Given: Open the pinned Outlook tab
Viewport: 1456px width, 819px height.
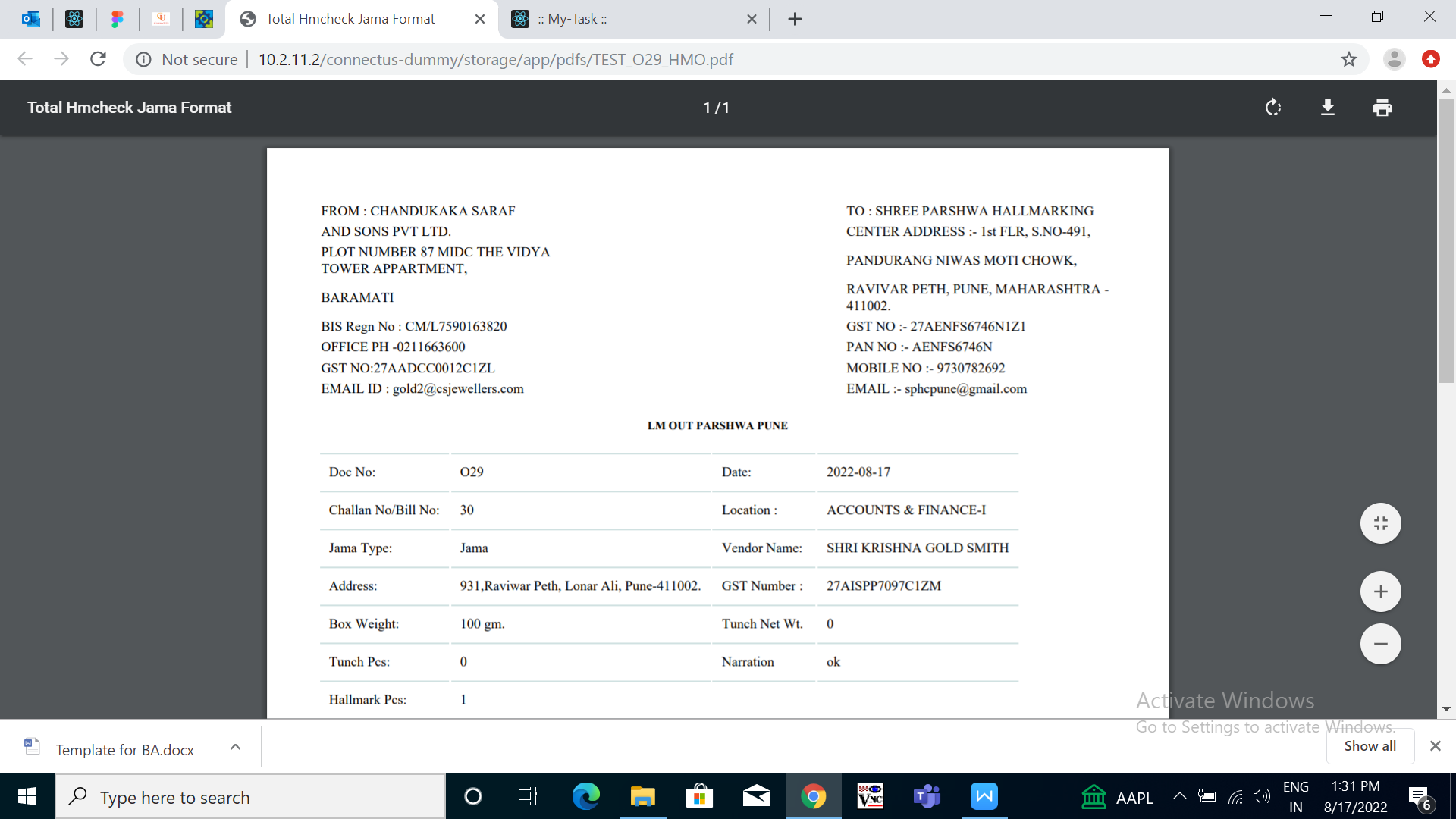Looking at the screenshot, I should click(x=31, y=19).
